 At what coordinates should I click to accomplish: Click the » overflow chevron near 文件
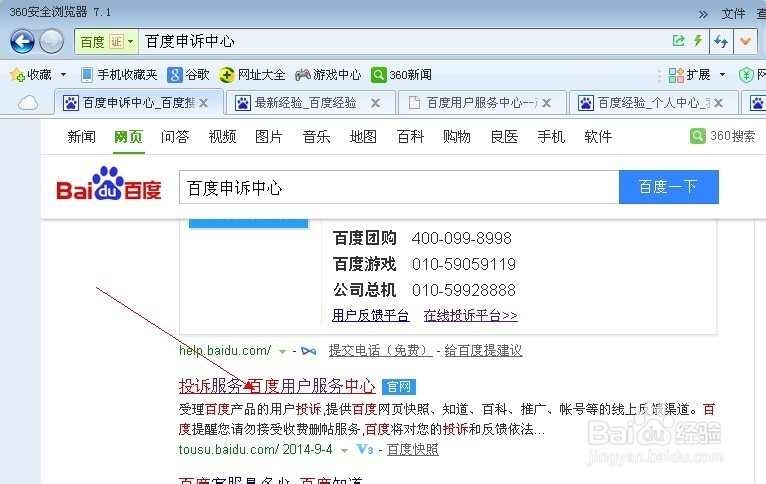703,15
